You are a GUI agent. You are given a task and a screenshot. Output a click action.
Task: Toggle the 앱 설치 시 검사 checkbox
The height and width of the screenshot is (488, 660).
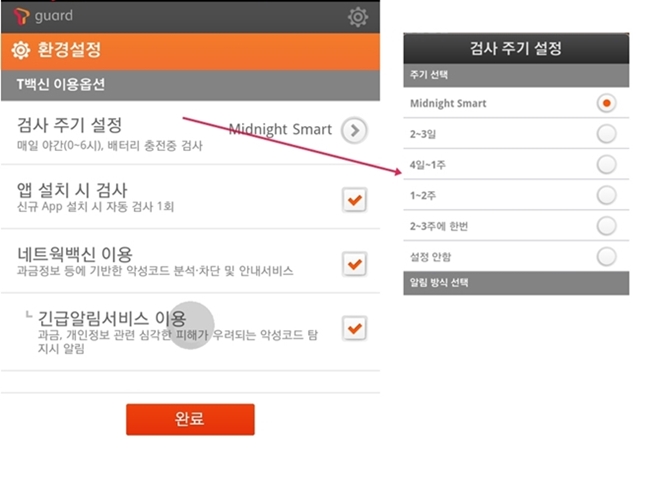354,200
